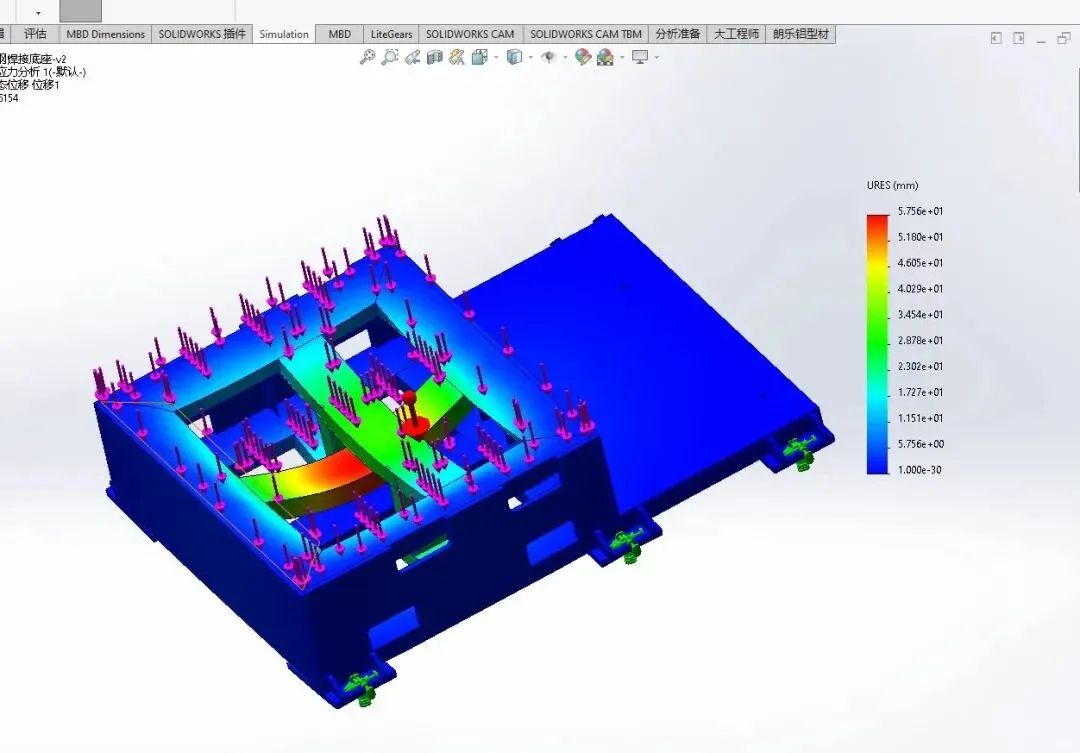Switch to the MBD Dimensions tab
The width and height of the screenshot is (1080, 753).
pyautogui.click(x=105, y=34)
